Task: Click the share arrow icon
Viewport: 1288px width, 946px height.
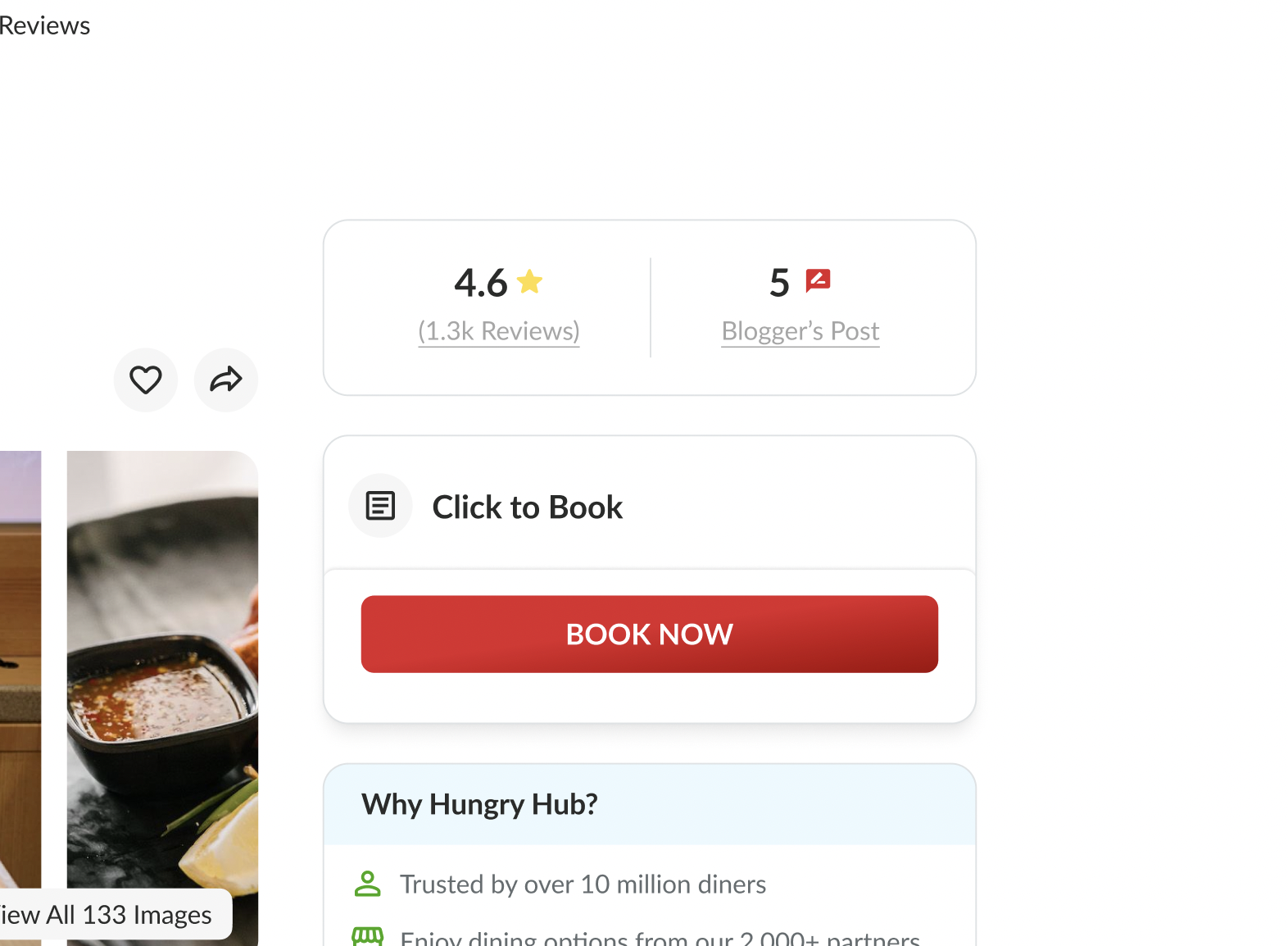Action: pos(226,380)
